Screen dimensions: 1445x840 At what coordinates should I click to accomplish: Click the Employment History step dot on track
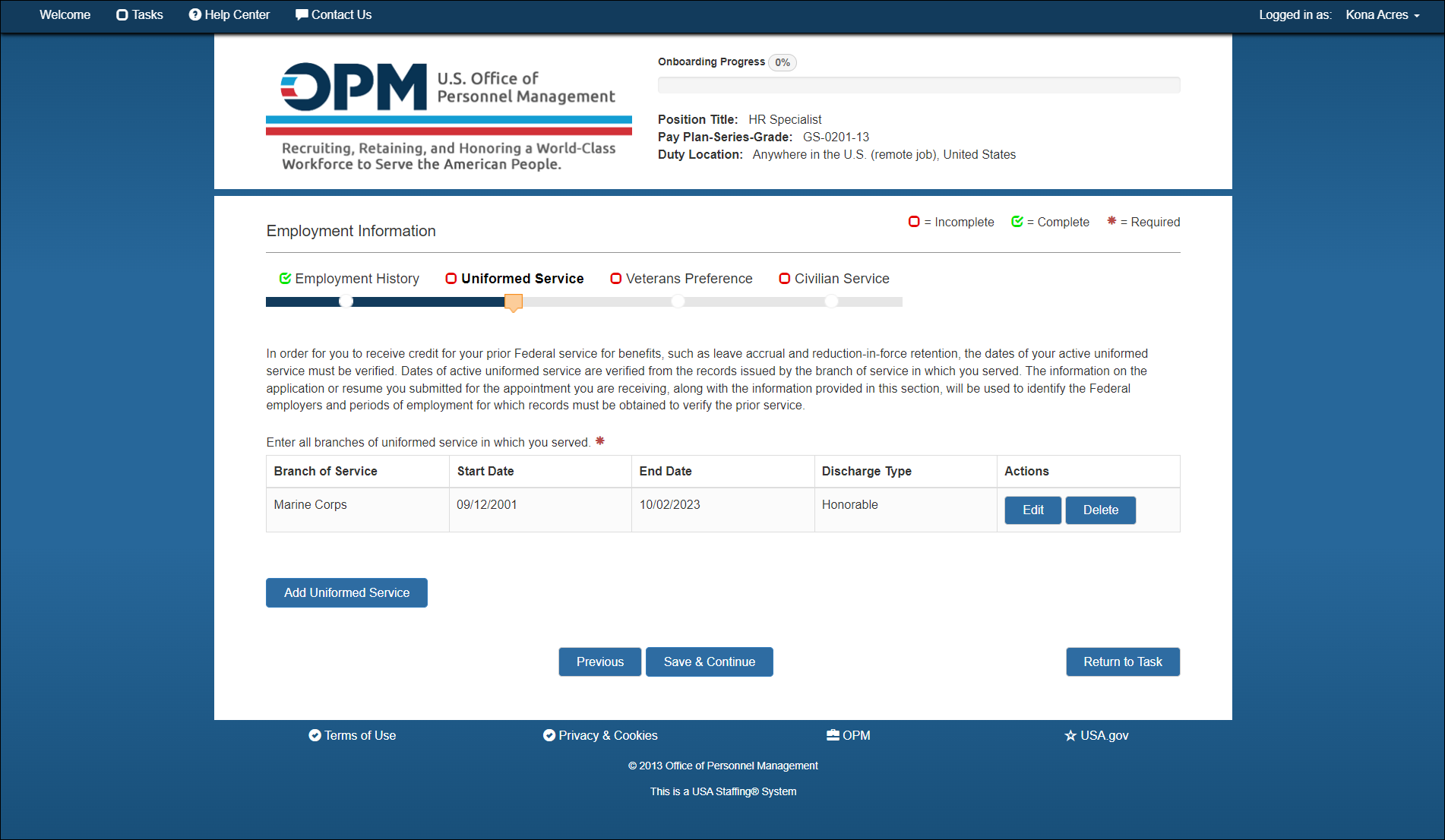346,302
